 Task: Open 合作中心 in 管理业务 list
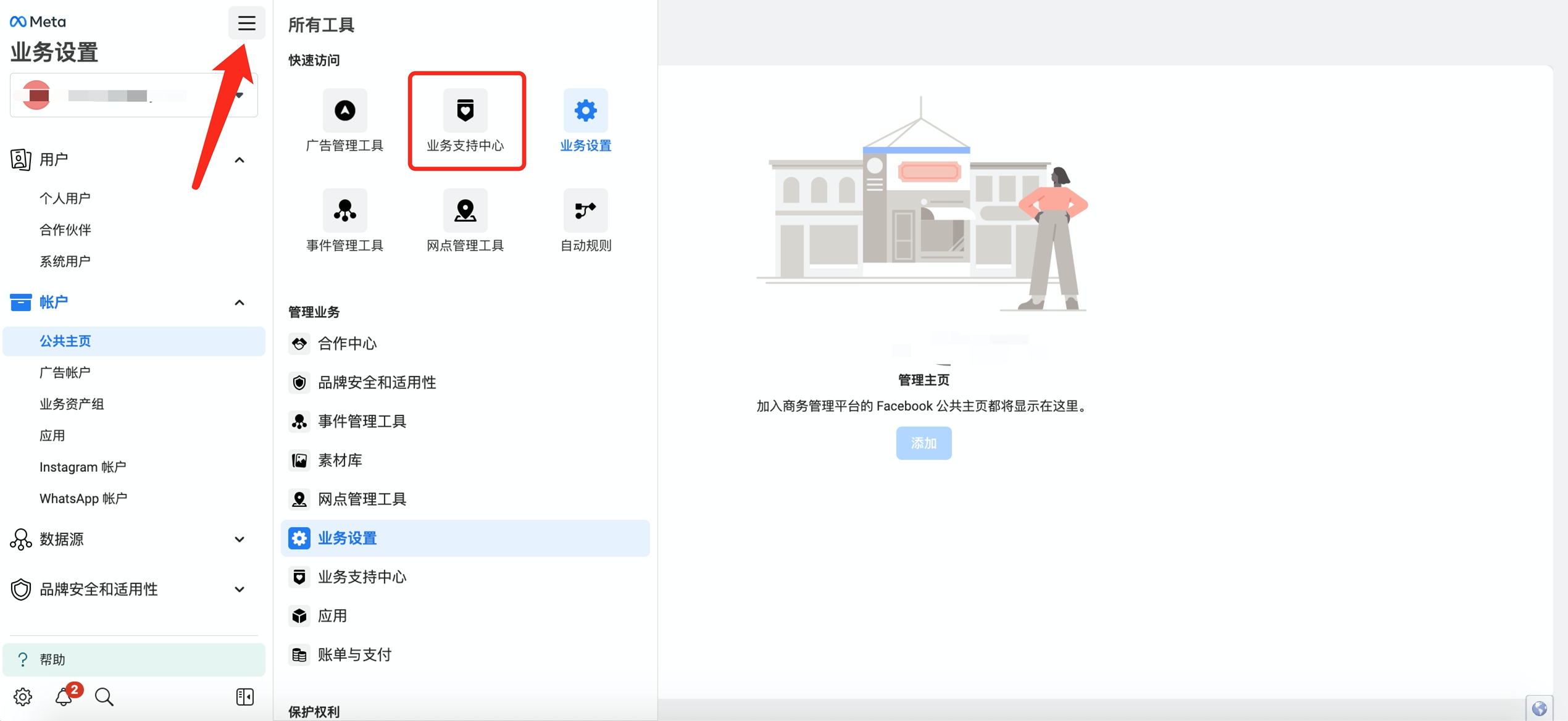tap(465, 344)
